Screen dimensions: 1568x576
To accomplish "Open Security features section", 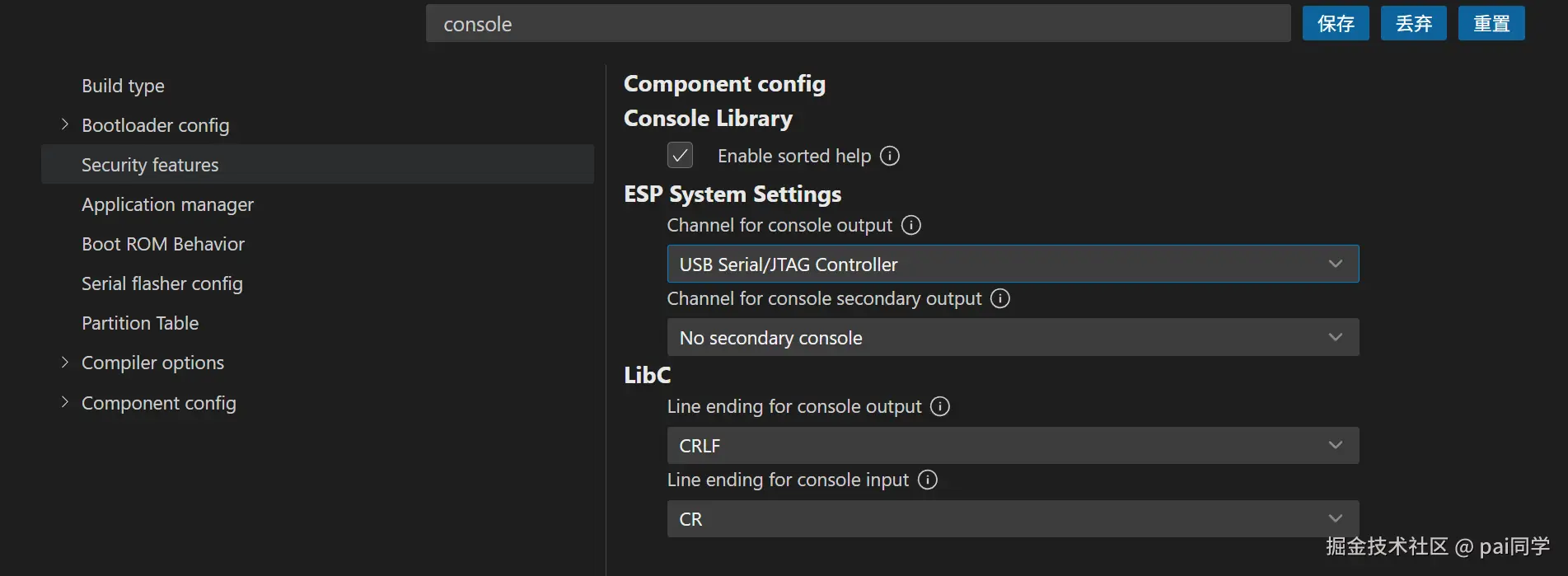I will point(150,165).
